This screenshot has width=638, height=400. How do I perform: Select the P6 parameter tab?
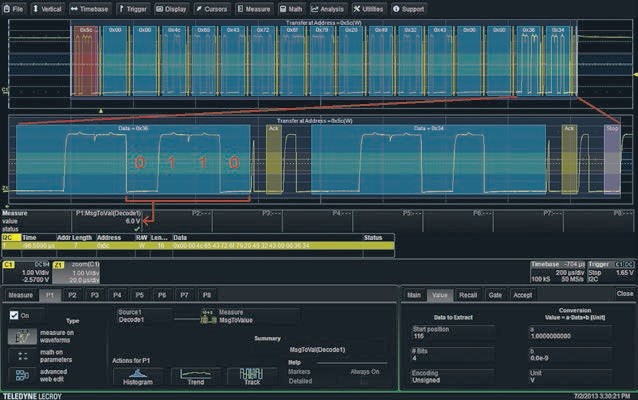tap(162, 295)
